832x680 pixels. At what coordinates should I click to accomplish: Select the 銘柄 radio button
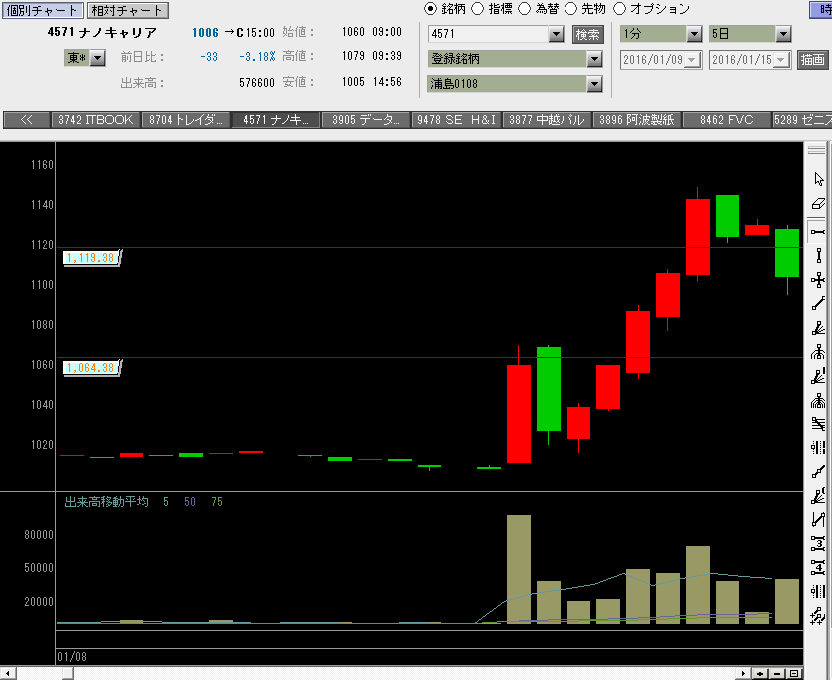430,9
